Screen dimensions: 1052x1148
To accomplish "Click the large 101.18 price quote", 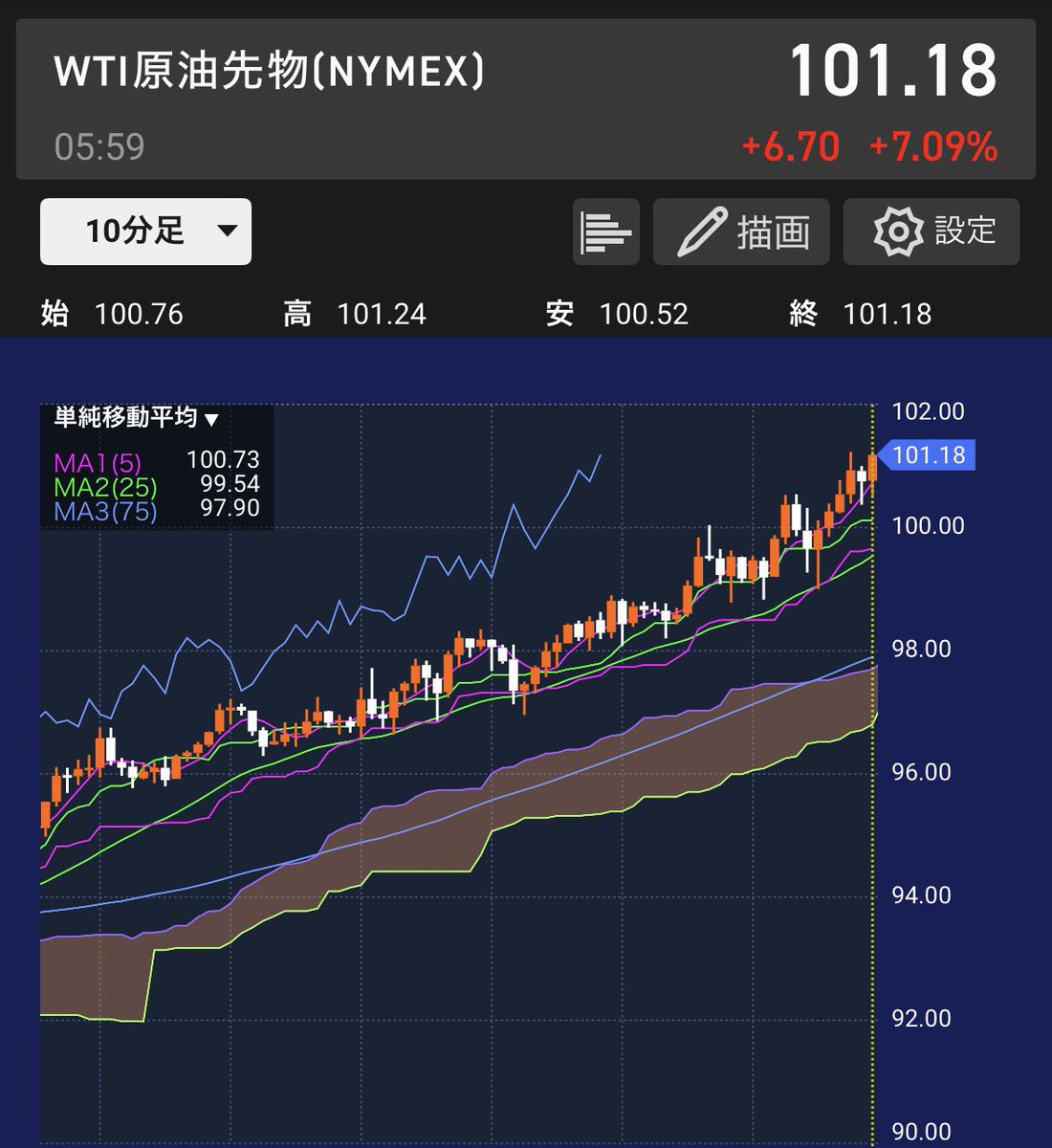I will point(893,71).
